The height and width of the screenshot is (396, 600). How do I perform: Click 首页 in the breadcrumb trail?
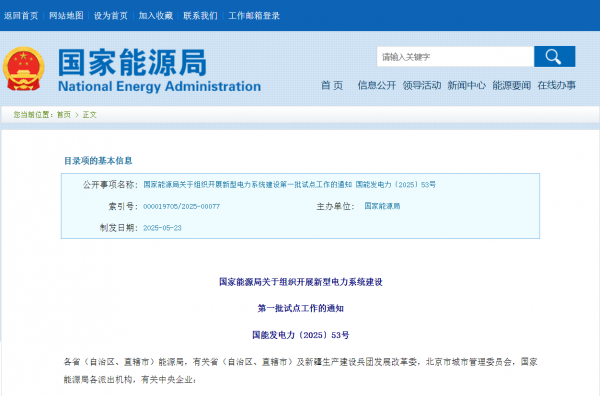(x=64, y=115)
